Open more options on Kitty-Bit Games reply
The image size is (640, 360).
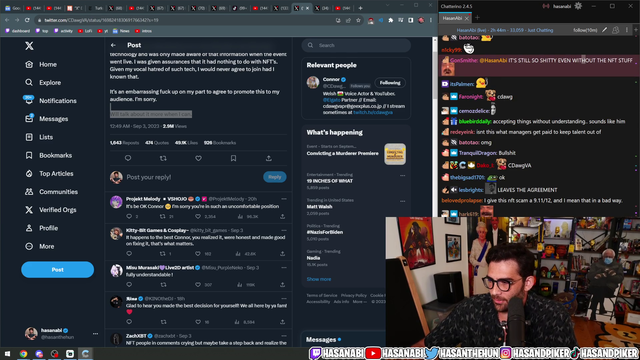(284, 230)
